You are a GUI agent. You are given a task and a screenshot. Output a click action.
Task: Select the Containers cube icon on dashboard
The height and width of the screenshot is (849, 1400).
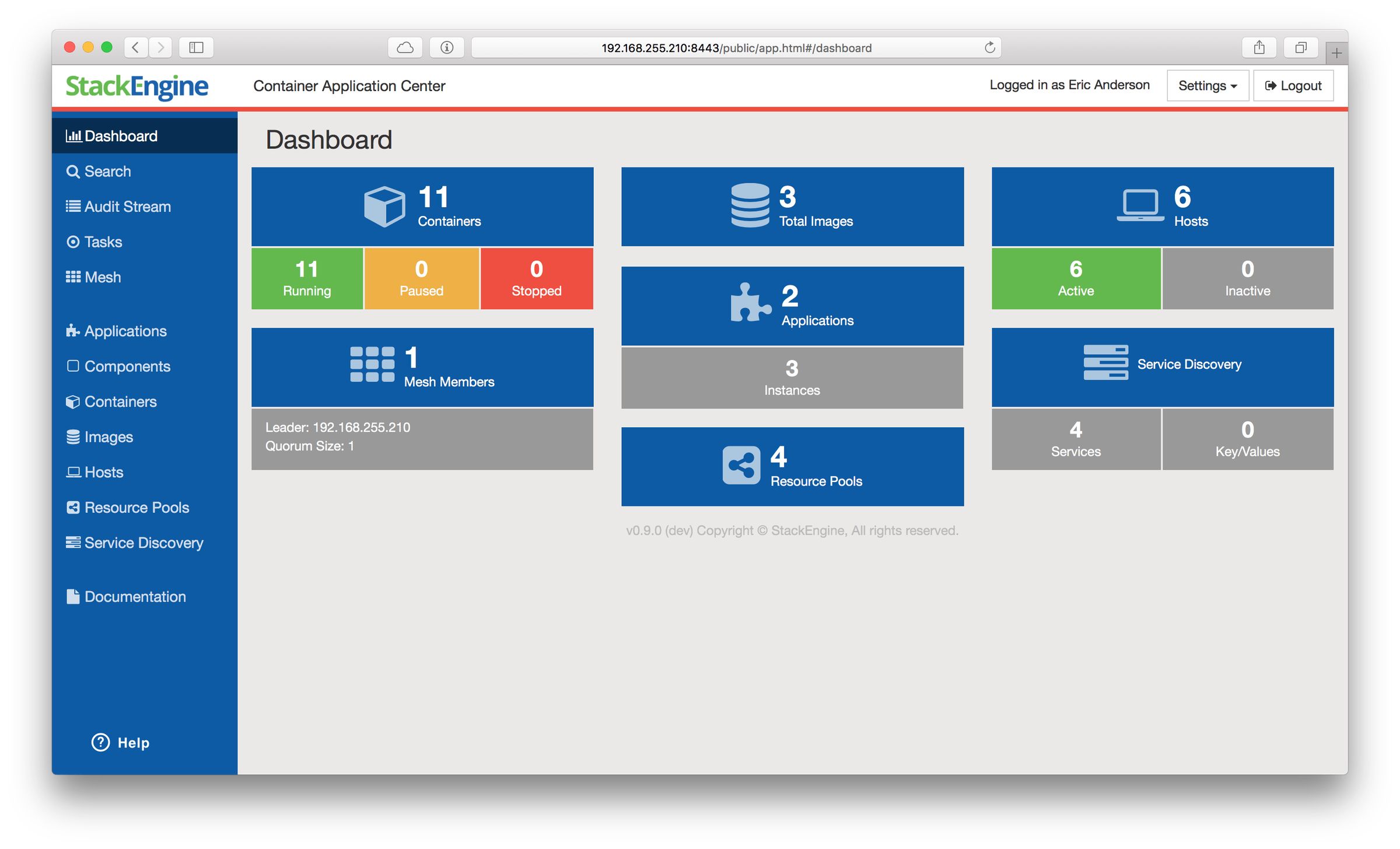(x=384, y=206)
